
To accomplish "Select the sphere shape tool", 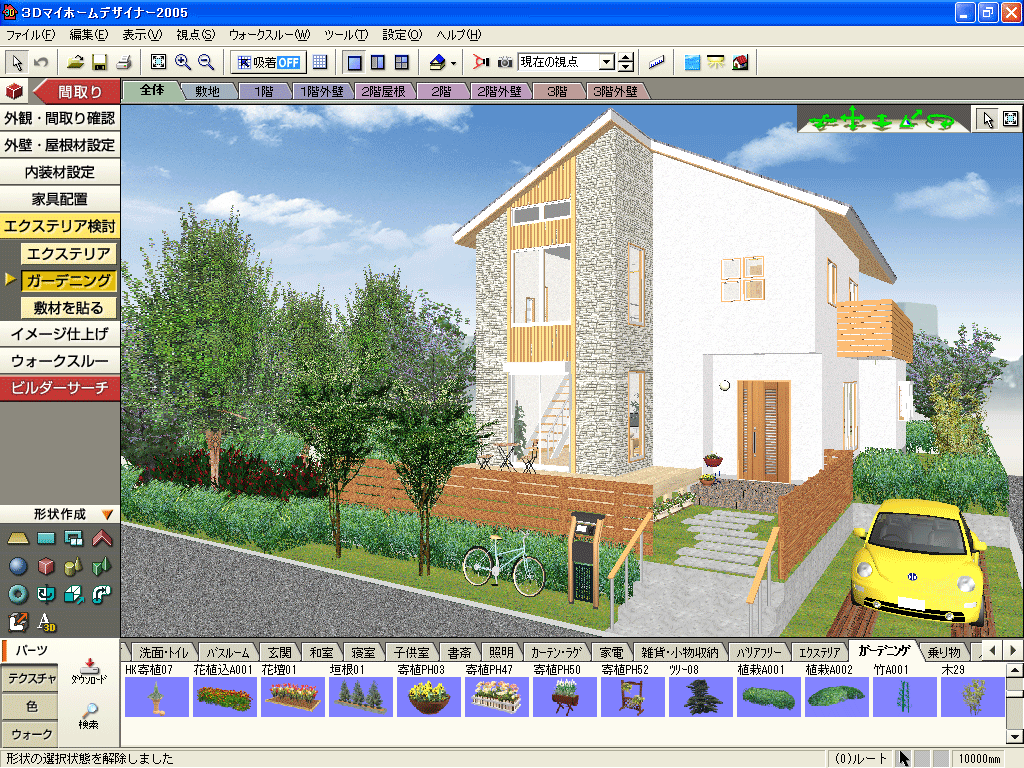I will (16, 566).
